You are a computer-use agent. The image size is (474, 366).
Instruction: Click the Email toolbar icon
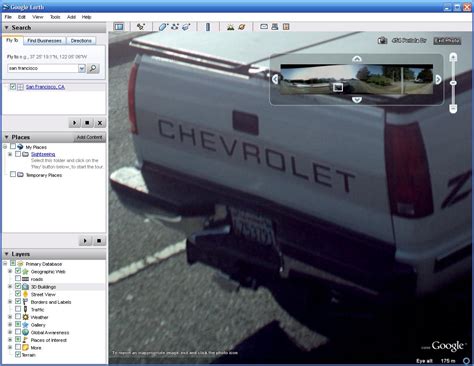click(264, 27)
